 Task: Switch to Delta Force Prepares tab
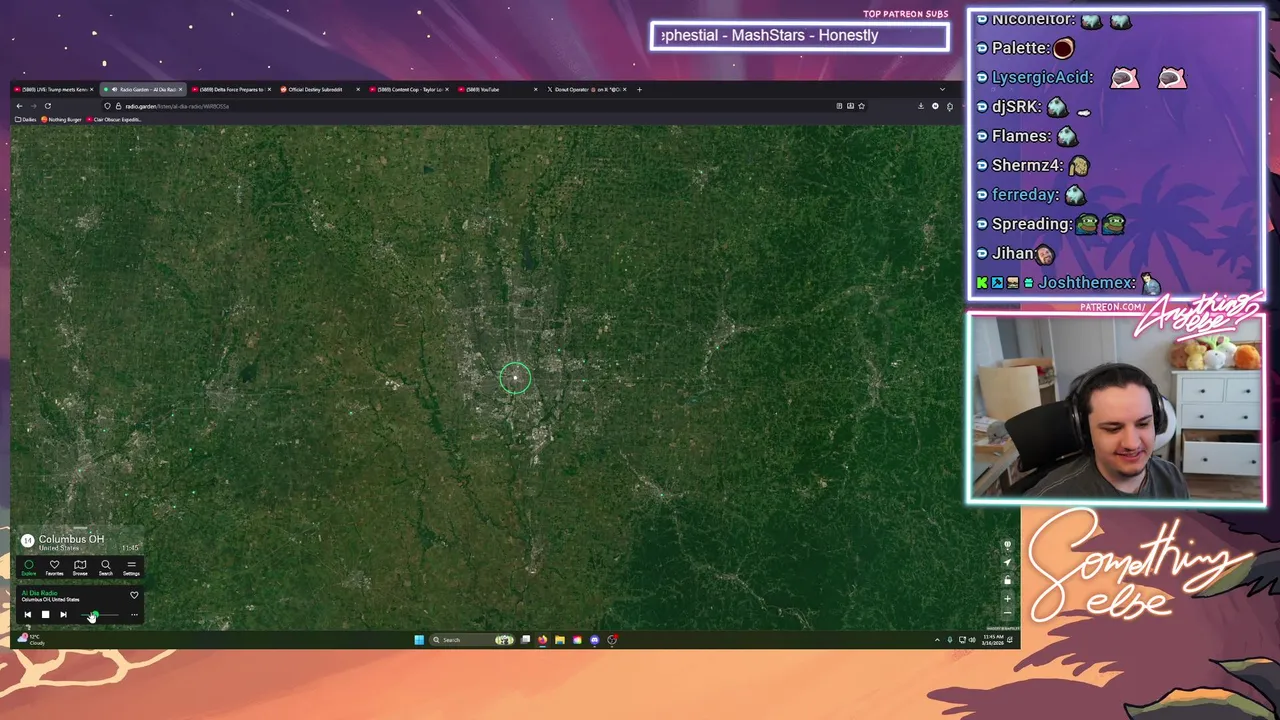click(231, 89)
